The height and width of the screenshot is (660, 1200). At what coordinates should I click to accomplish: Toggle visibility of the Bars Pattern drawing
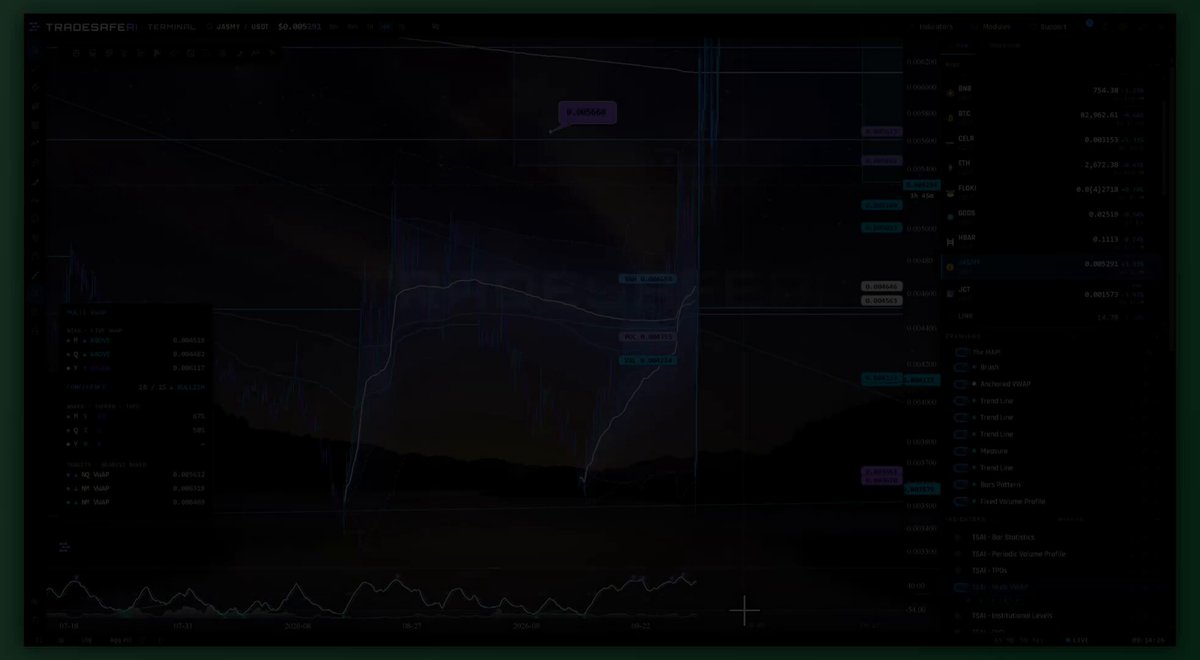(961, 484)
